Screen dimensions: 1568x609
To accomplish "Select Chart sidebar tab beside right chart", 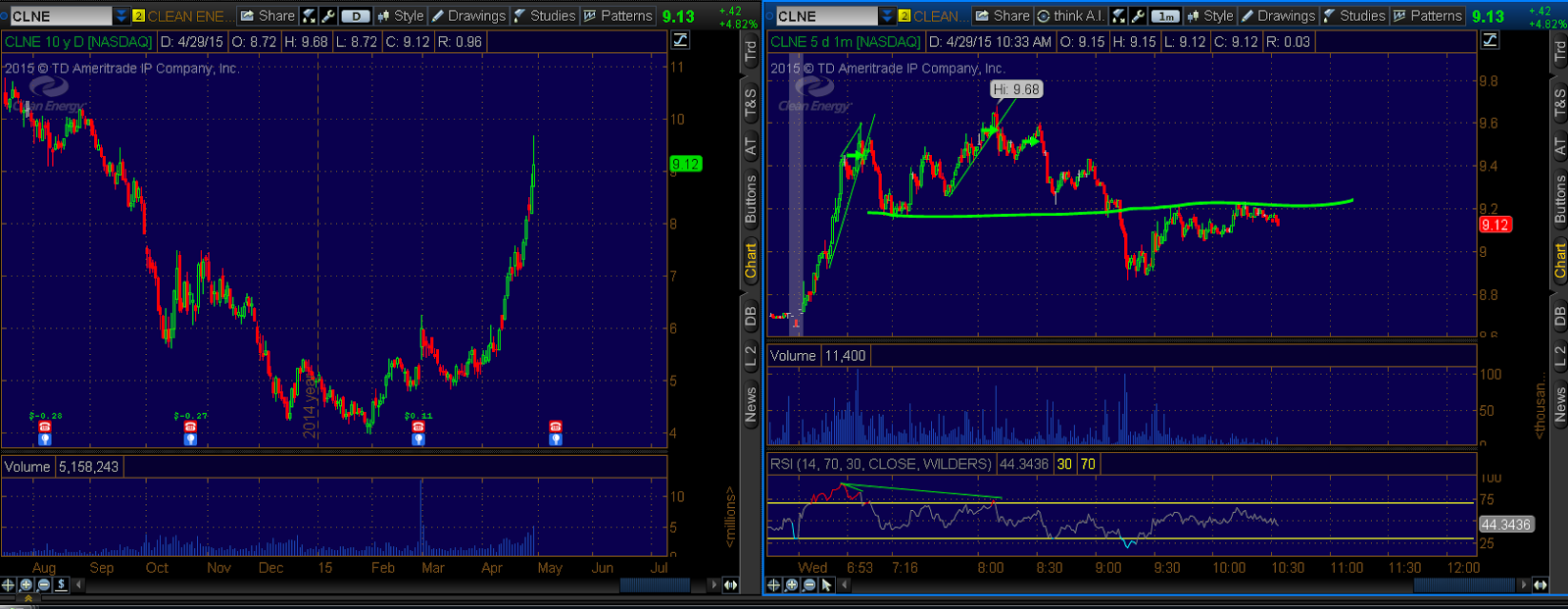I will click(1560, 262).
